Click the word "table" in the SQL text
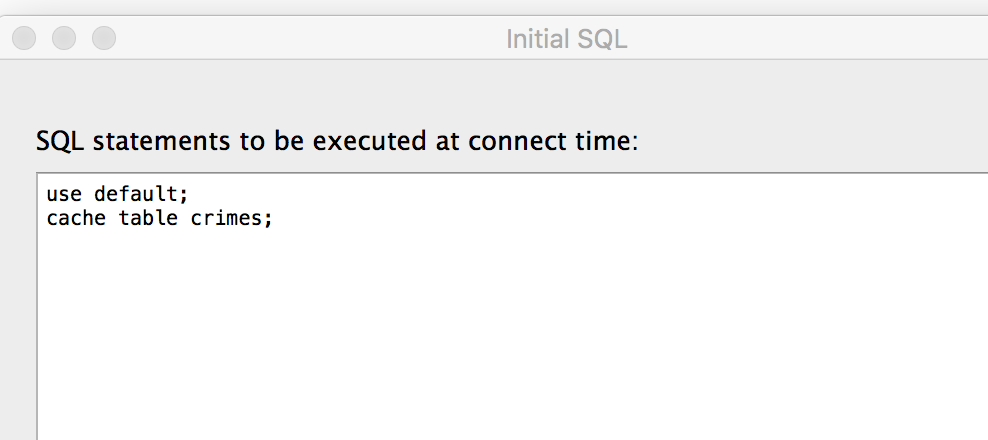Screen dimensions: 988x440 point(148,218)
